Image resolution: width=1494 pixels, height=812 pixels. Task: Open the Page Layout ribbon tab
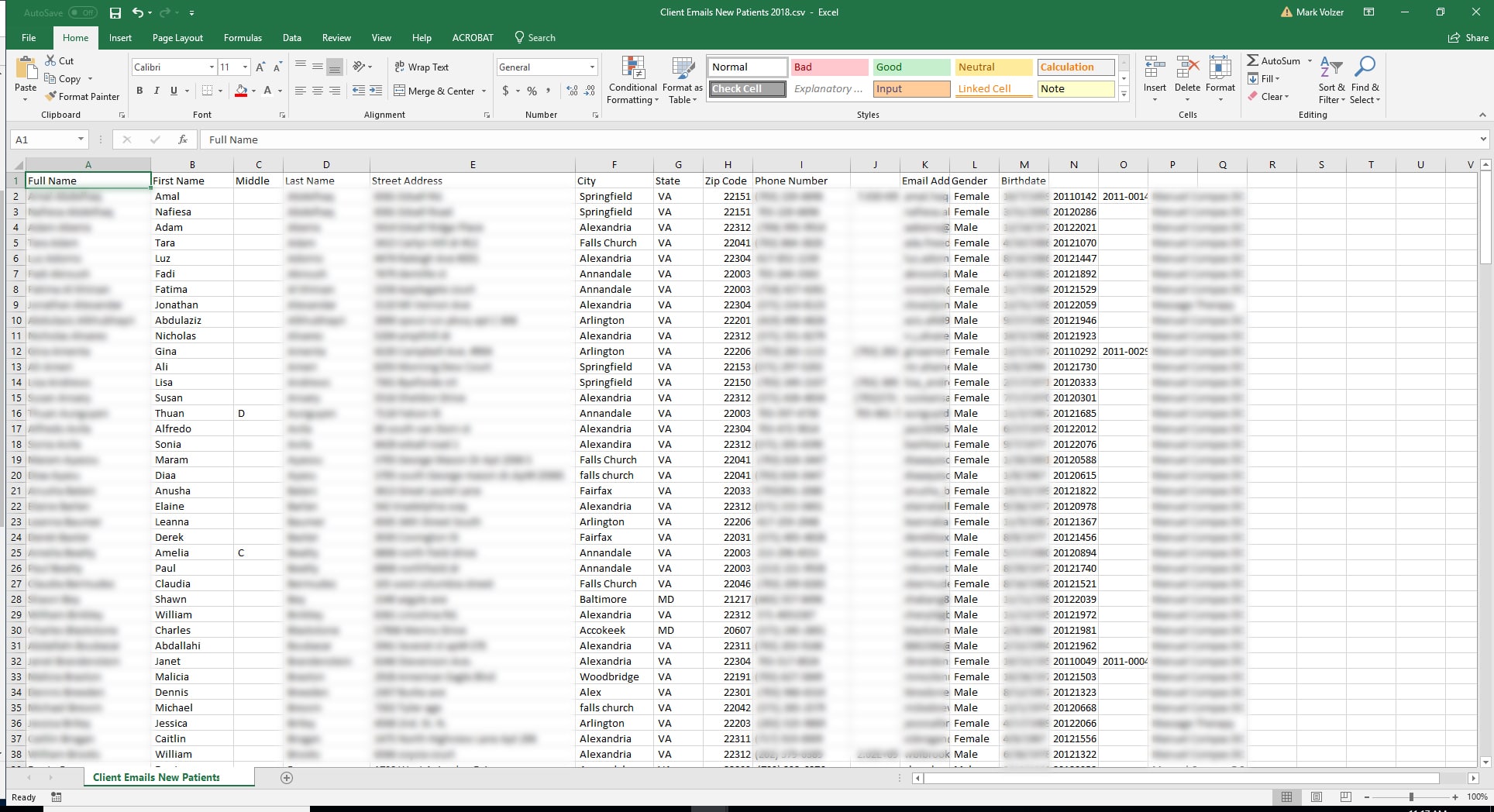pyautogui.click(x=177, y=38)
